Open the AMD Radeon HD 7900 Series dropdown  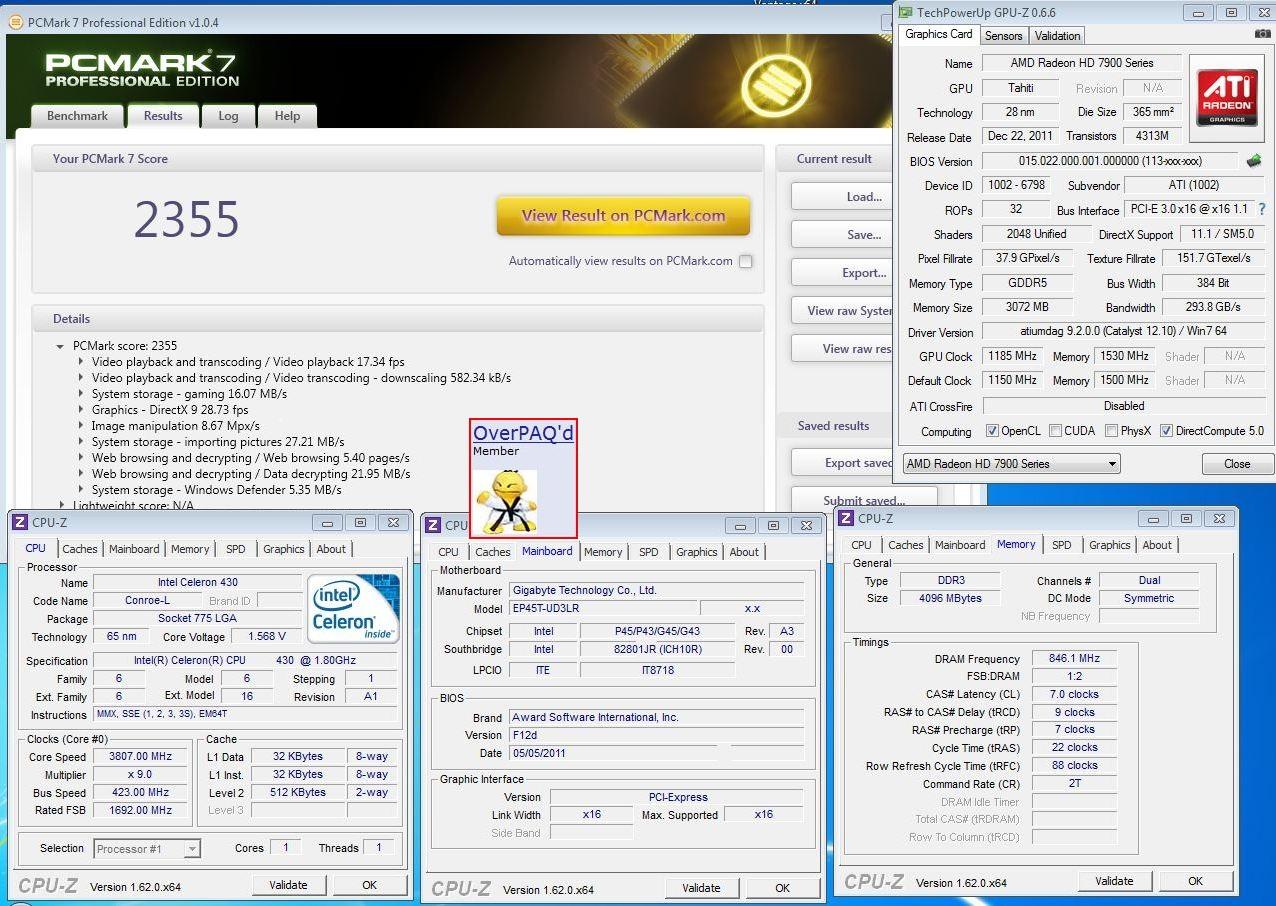point(1011,464)
